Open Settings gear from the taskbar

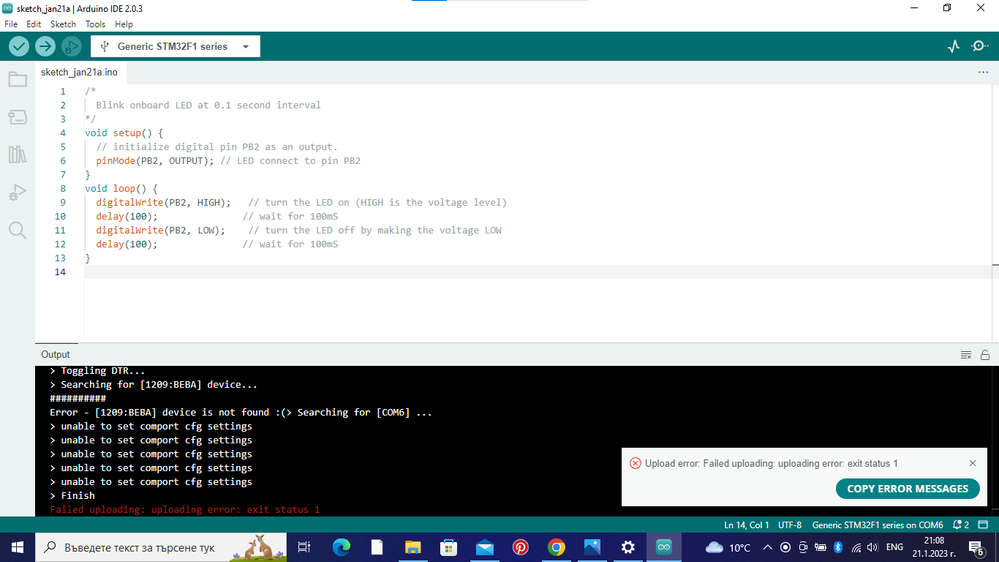tap(628, 547)
